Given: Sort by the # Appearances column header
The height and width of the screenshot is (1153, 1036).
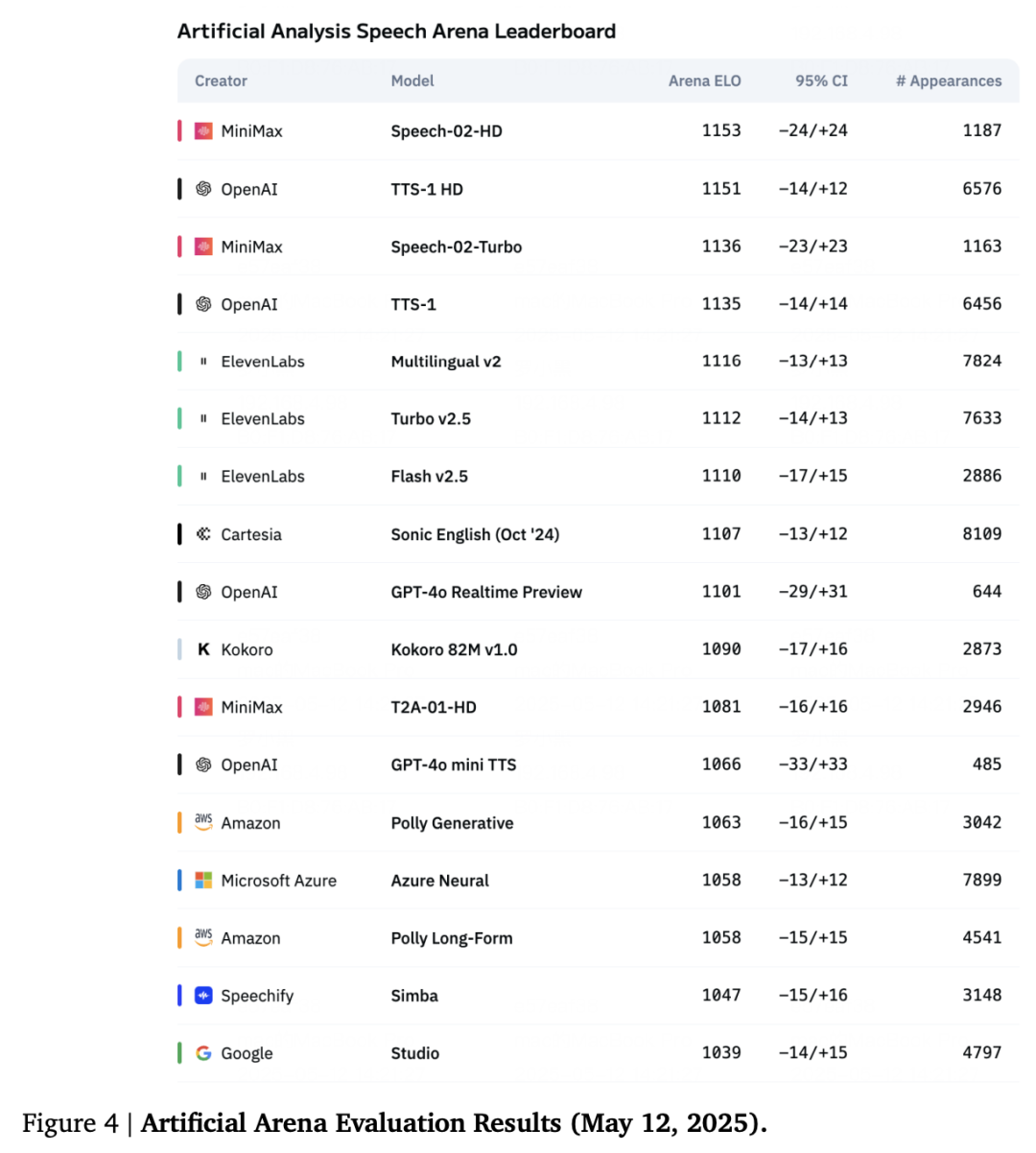Looking at the screenshot, I should click(x=949, y=81).
